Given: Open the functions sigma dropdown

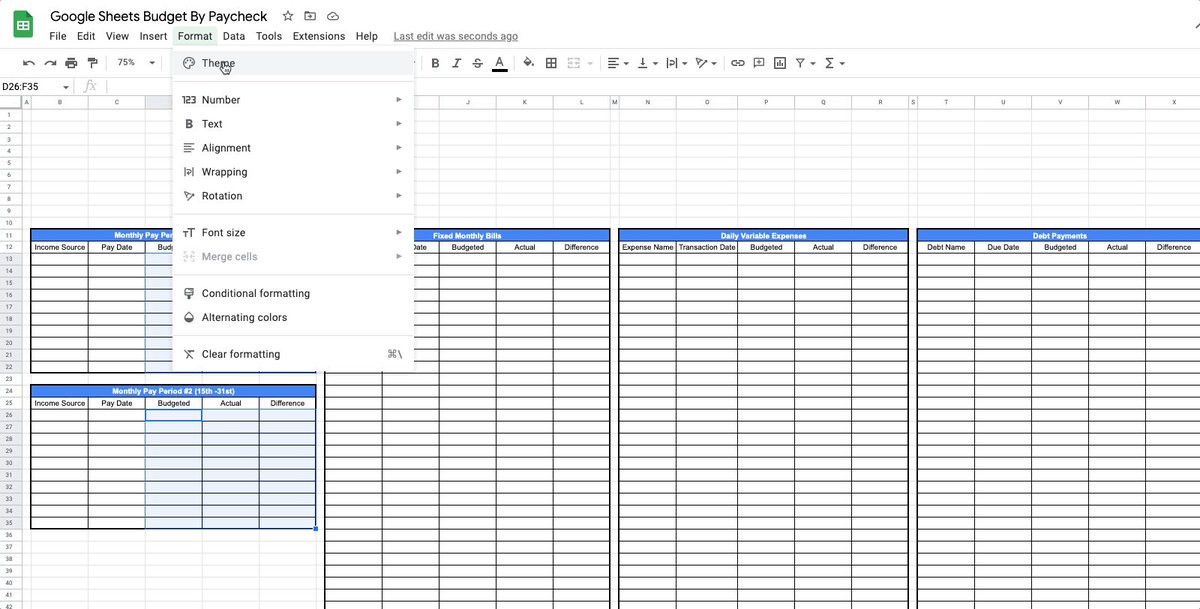Looking at the screenshot, I should (834, 63).
